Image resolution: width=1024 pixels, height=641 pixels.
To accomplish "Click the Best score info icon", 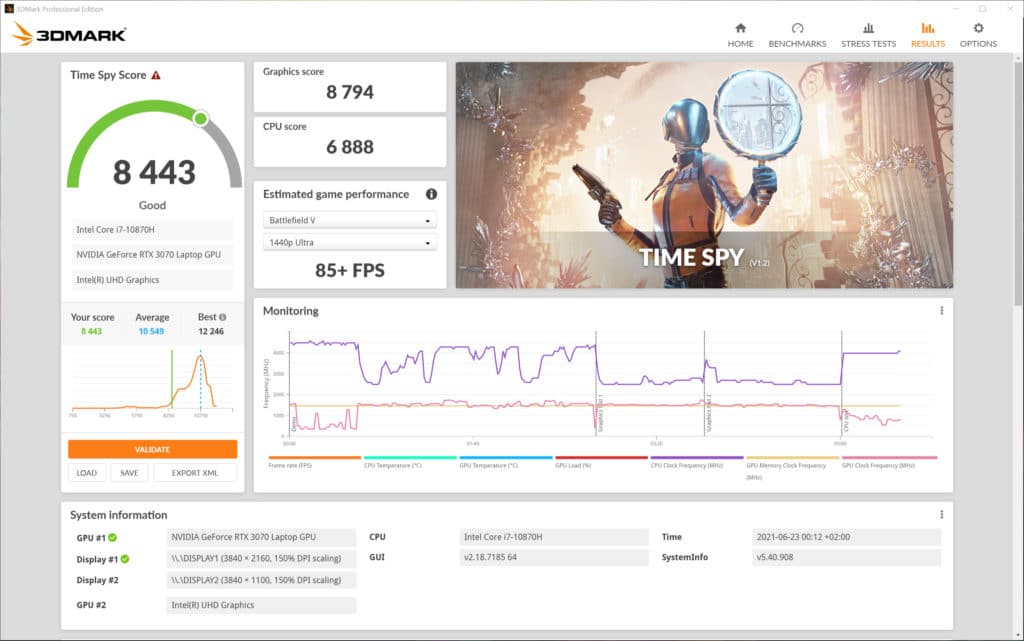I will pos(223,317).
